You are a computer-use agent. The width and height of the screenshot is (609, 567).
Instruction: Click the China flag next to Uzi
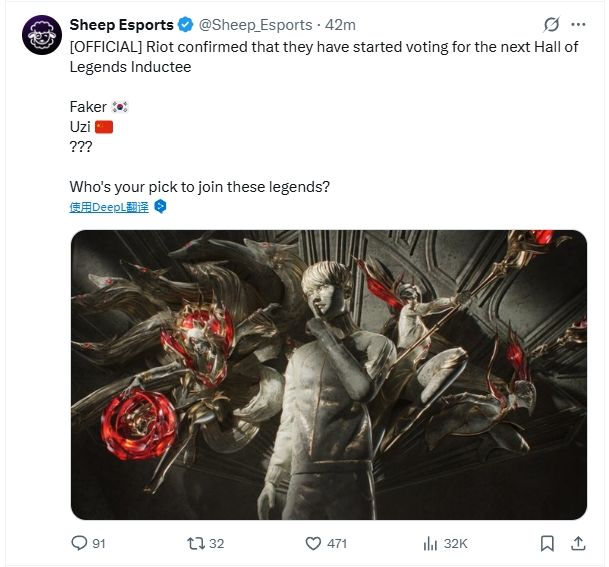(x=104, y=127)
